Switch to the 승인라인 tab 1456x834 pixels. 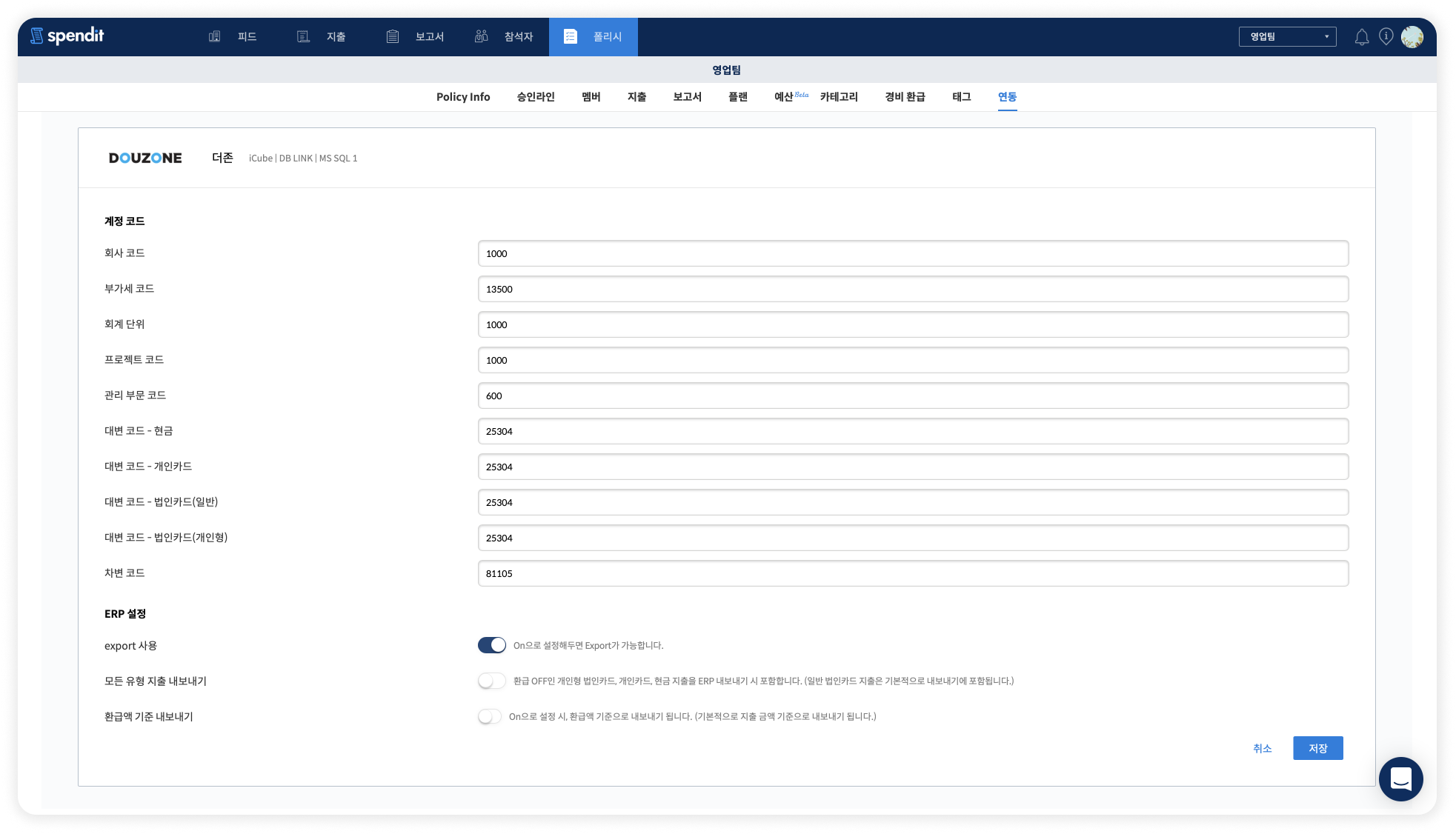(536, 97)
